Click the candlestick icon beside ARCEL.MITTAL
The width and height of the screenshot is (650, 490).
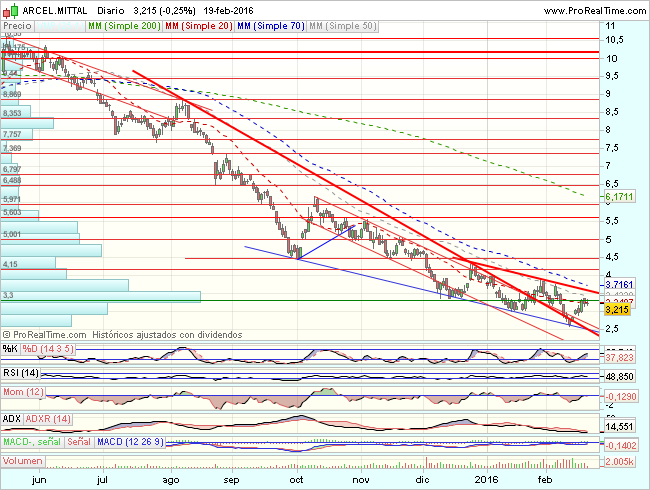(11, 11)
